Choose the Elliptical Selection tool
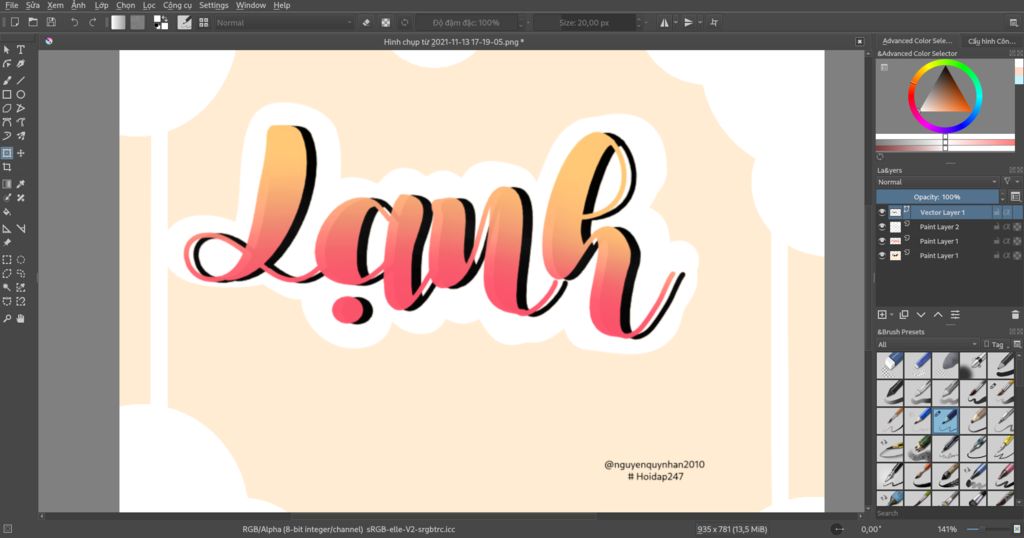Screen dimensions: 1024x538 pos(21,259)
